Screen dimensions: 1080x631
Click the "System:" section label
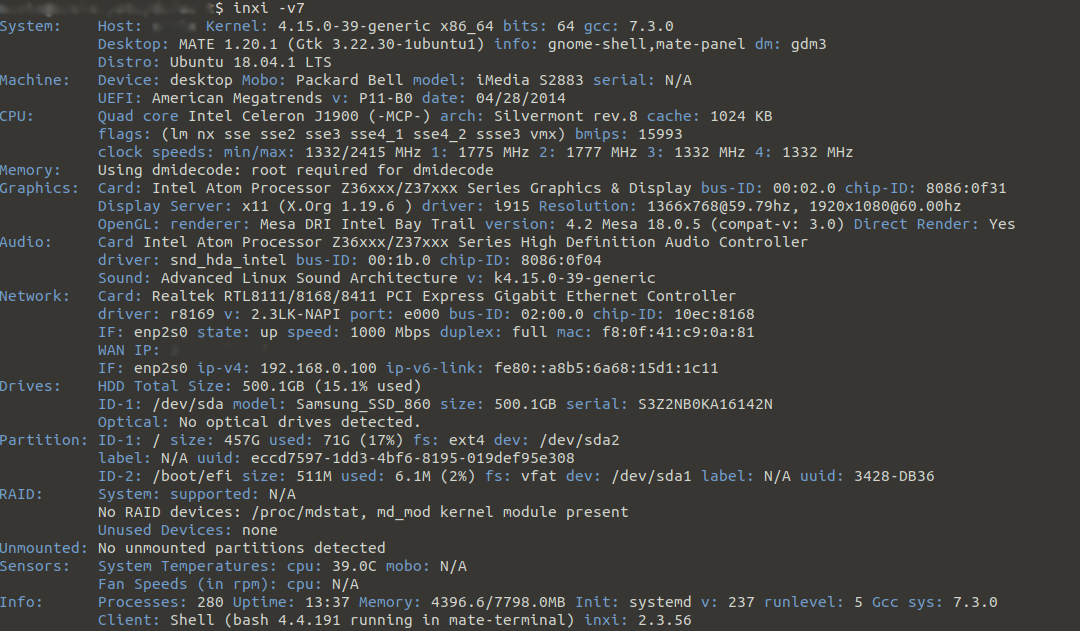30,26
